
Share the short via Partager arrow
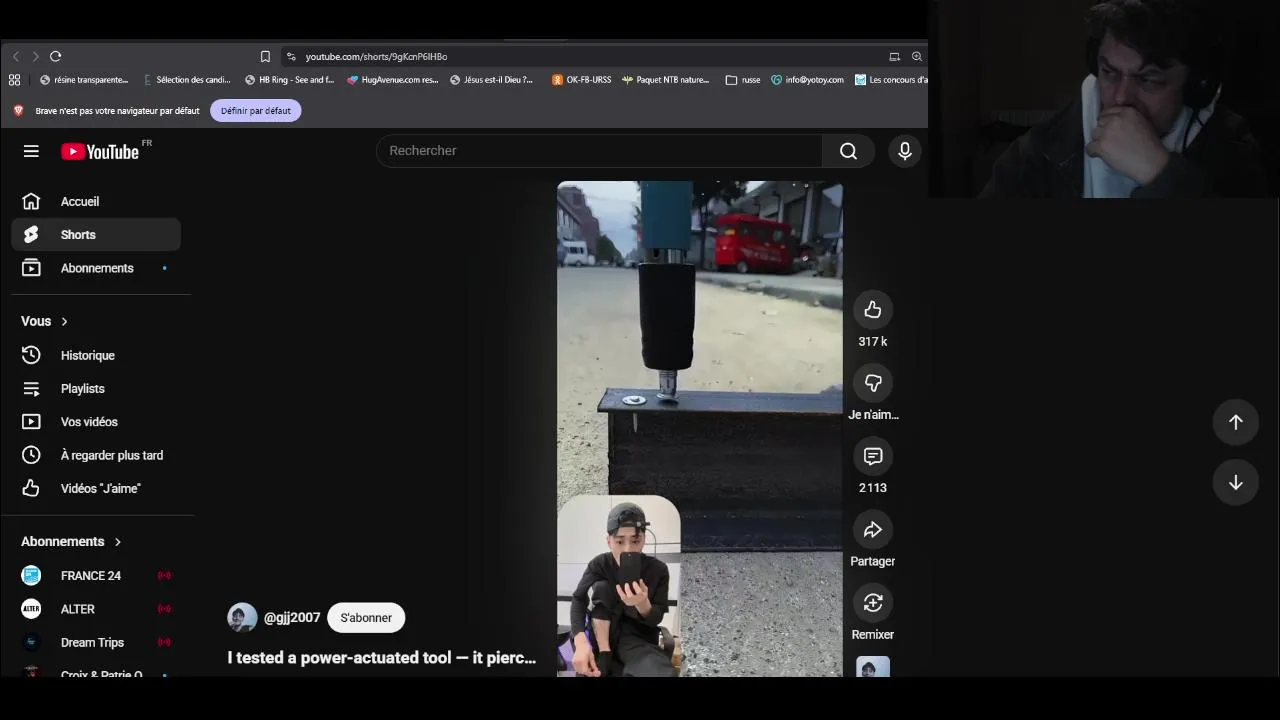coord(873,530)
